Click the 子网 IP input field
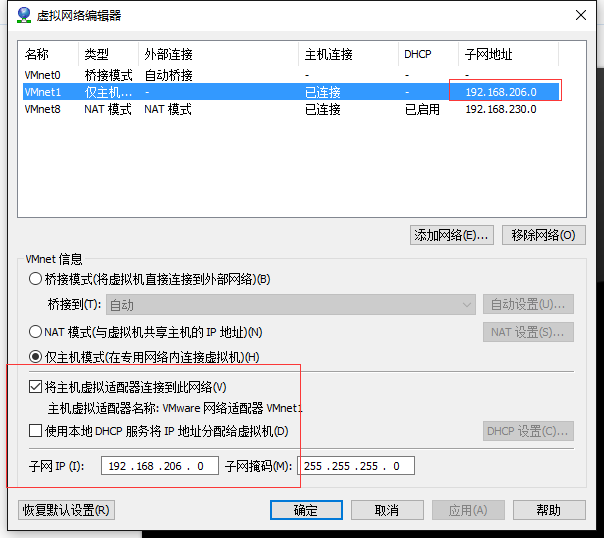The width and height of the screenshot is (604, 538). 160,466
